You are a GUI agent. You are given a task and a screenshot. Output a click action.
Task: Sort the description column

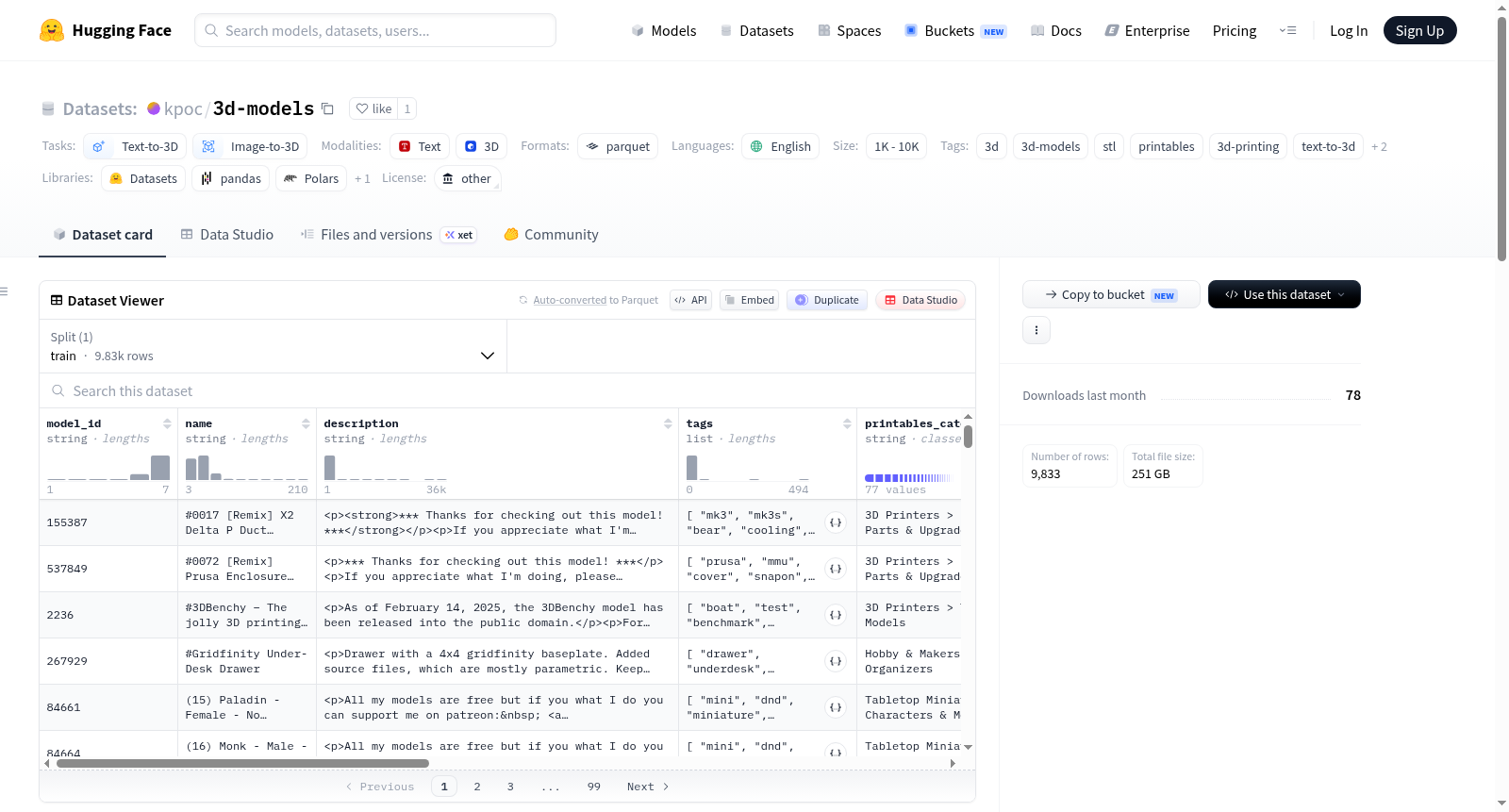pyautogui.click(x=668, y=423)
